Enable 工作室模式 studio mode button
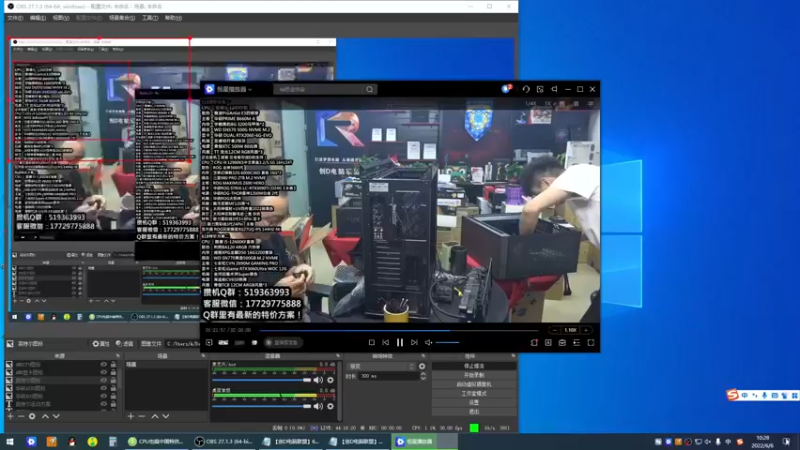800x450 pixels. click(474, 394)
